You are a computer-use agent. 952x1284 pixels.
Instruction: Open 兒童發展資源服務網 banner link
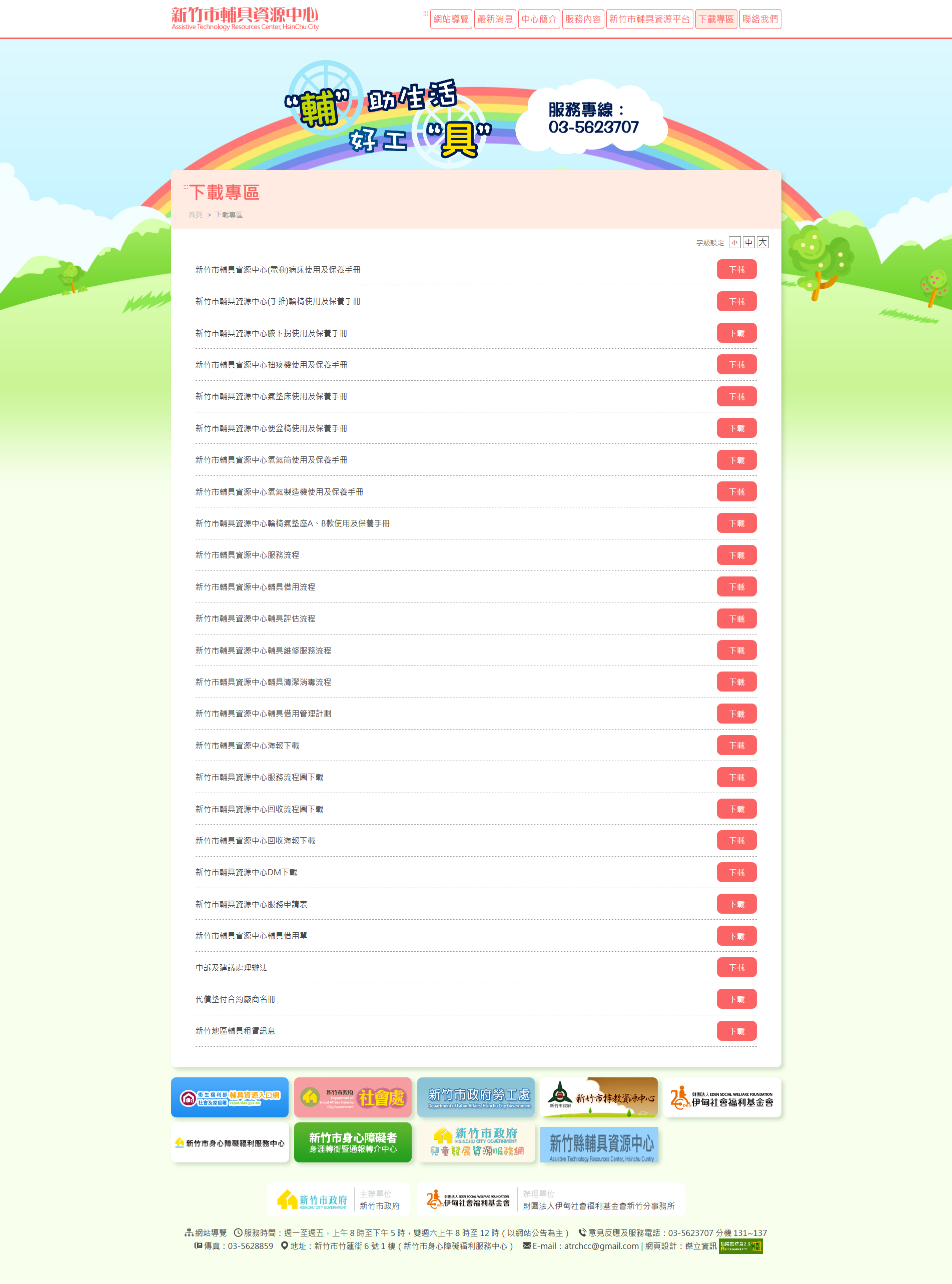[x=476, y=1143]
